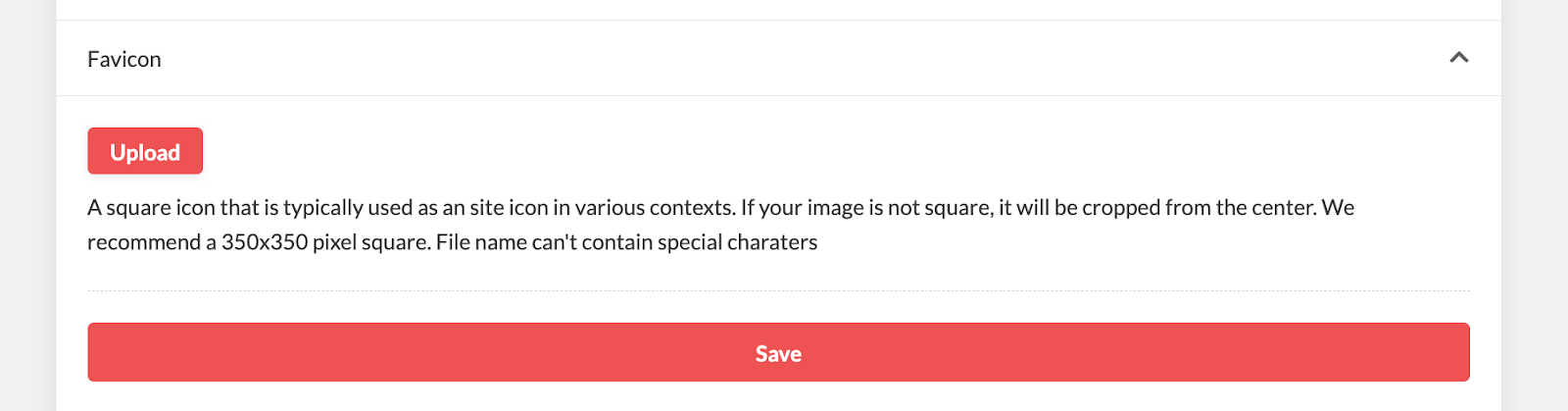This screenshot has height=411, width=1568.
Task: Click "File name can't contain special charaters" note
Action: tap(626, 242)
